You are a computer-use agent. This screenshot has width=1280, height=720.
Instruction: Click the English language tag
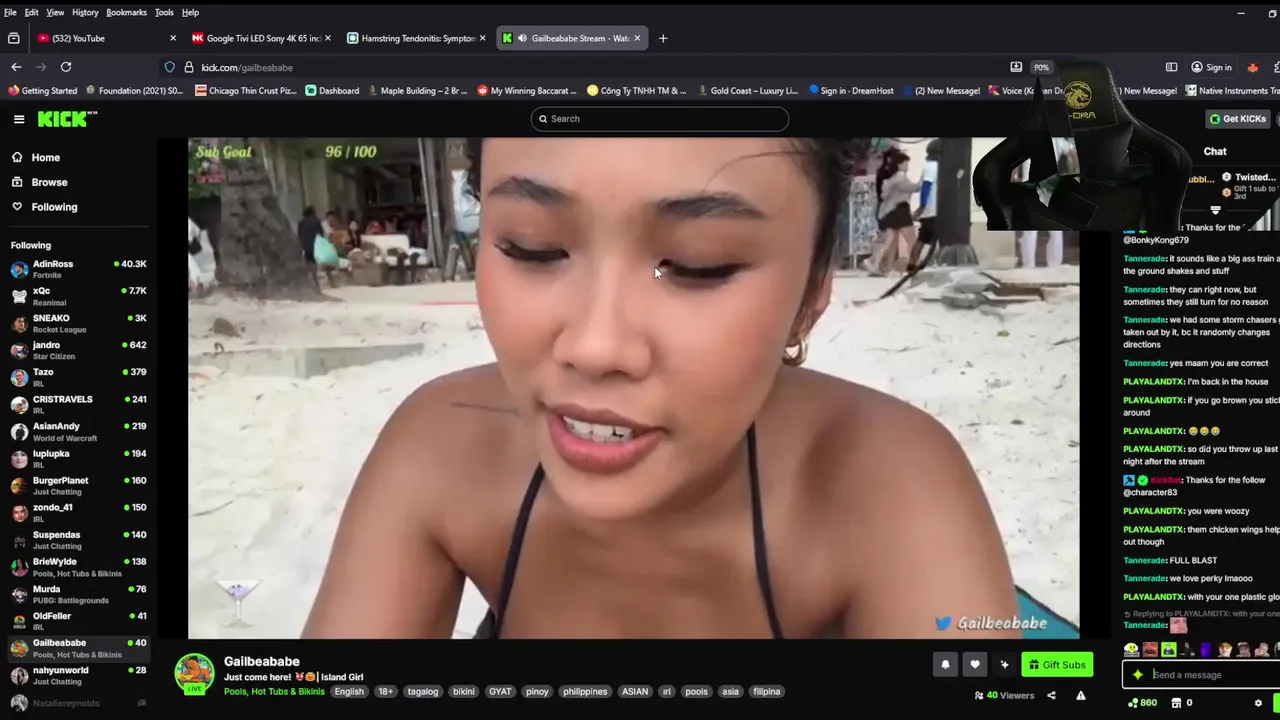(349, 692)
